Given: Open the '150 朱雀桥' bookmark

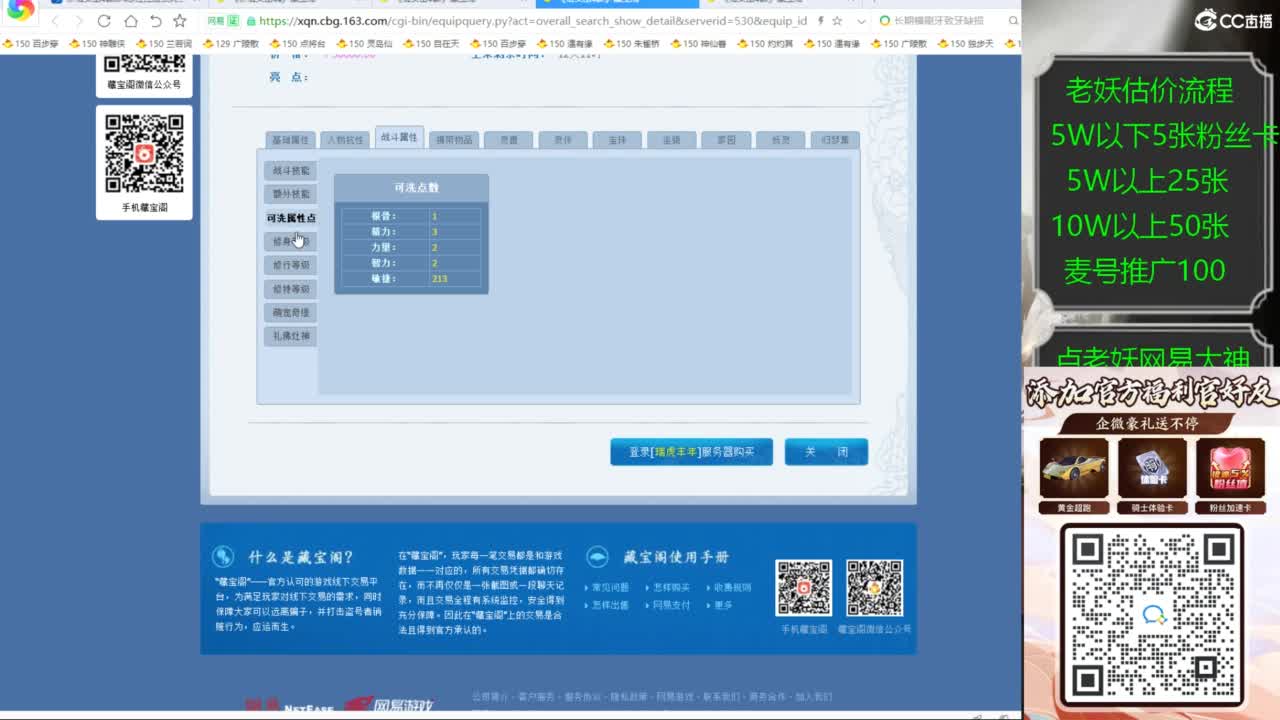Looking at the screenshot, I should pos(632,44).
